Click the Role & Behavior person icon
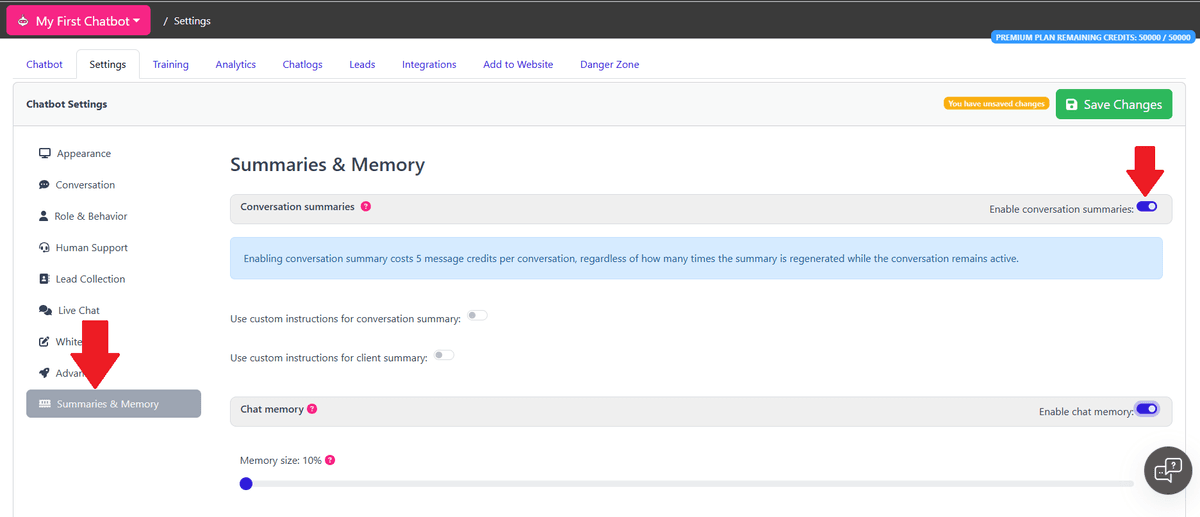Image resolution: width=1200 pixels, height=517 pixels. 44,216
